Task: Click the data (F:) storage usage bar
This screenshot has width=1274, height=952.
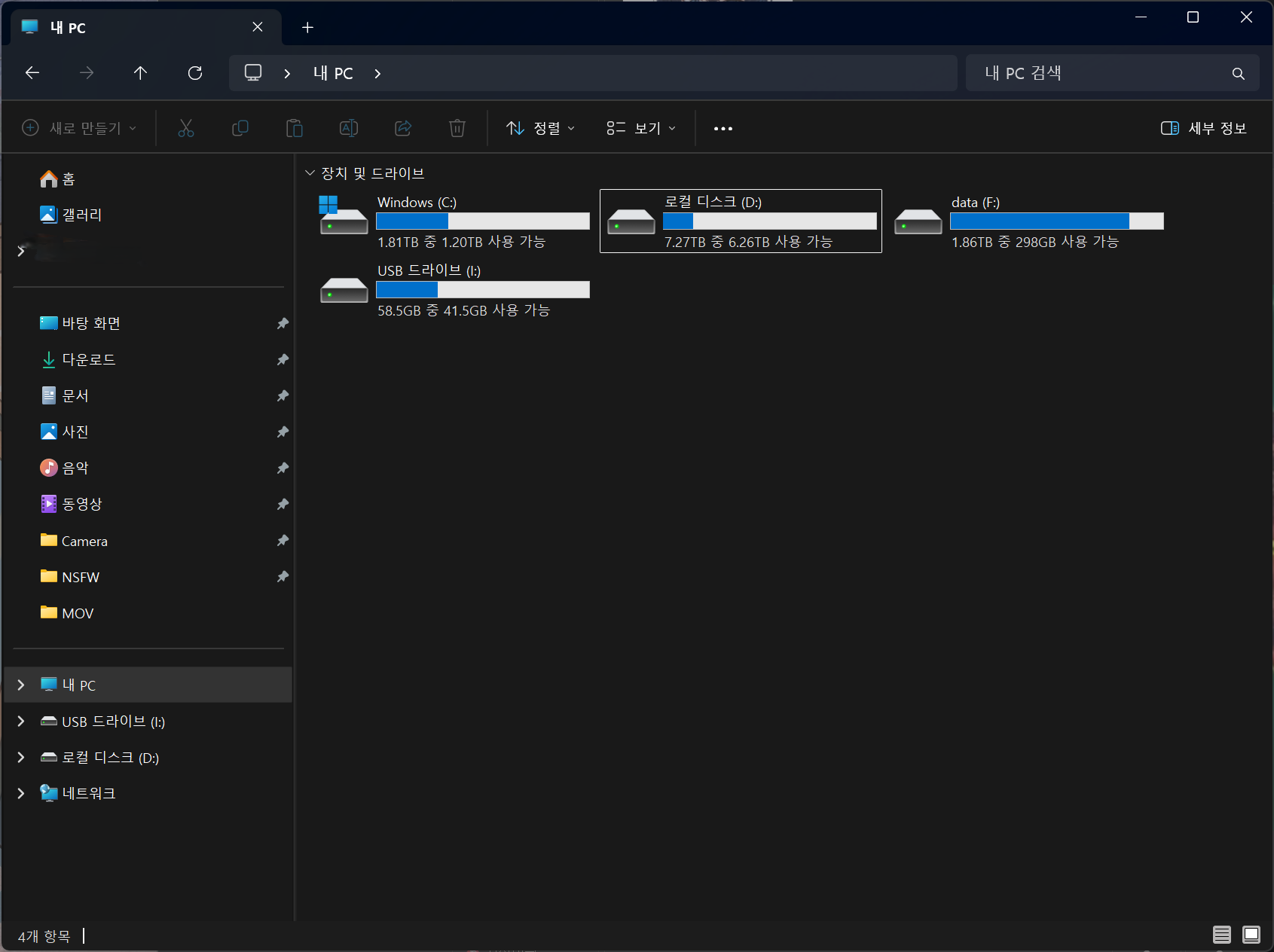Action: [1056, 221]
